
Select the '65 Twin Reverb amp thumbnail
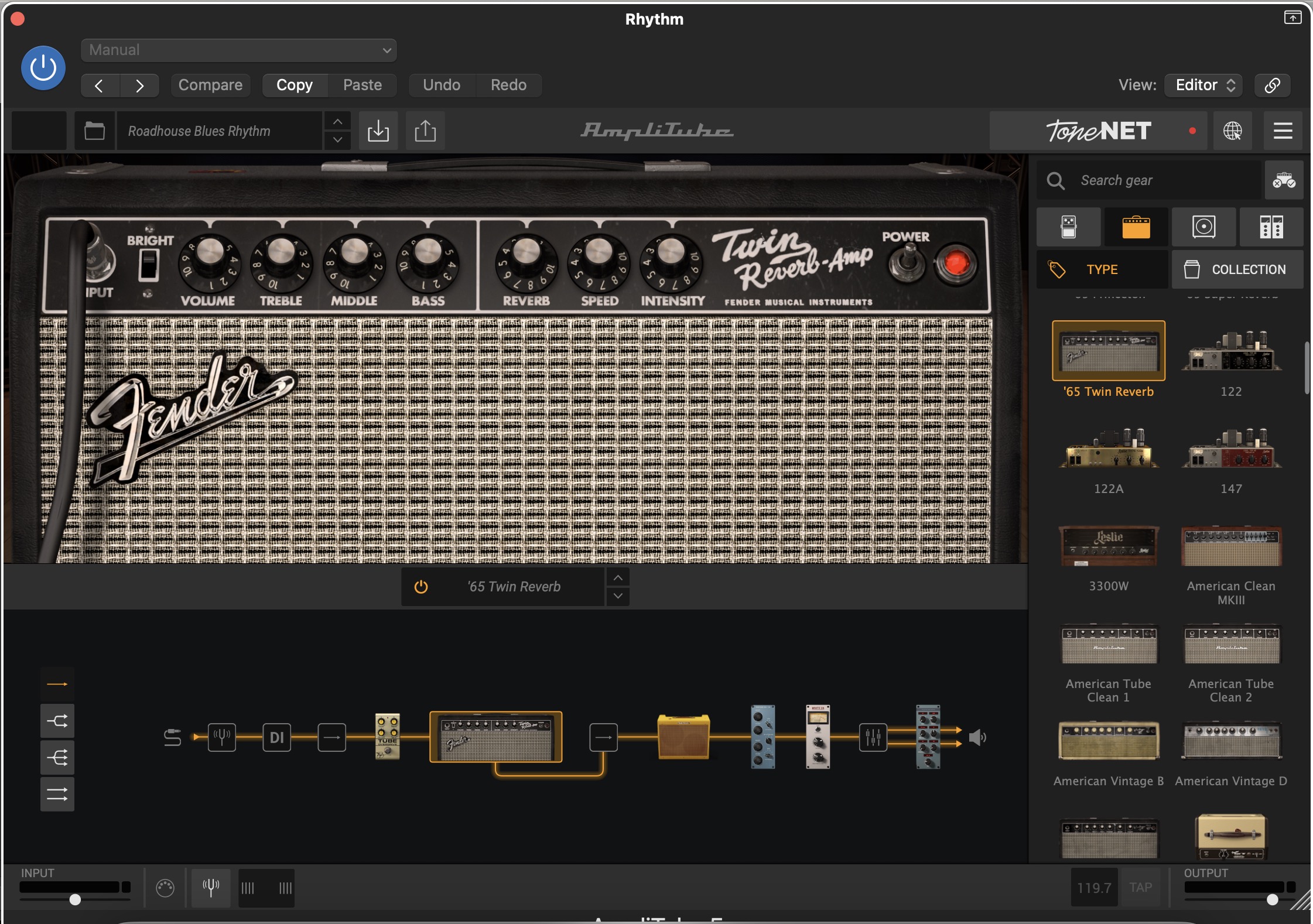tap(1109, 351)
